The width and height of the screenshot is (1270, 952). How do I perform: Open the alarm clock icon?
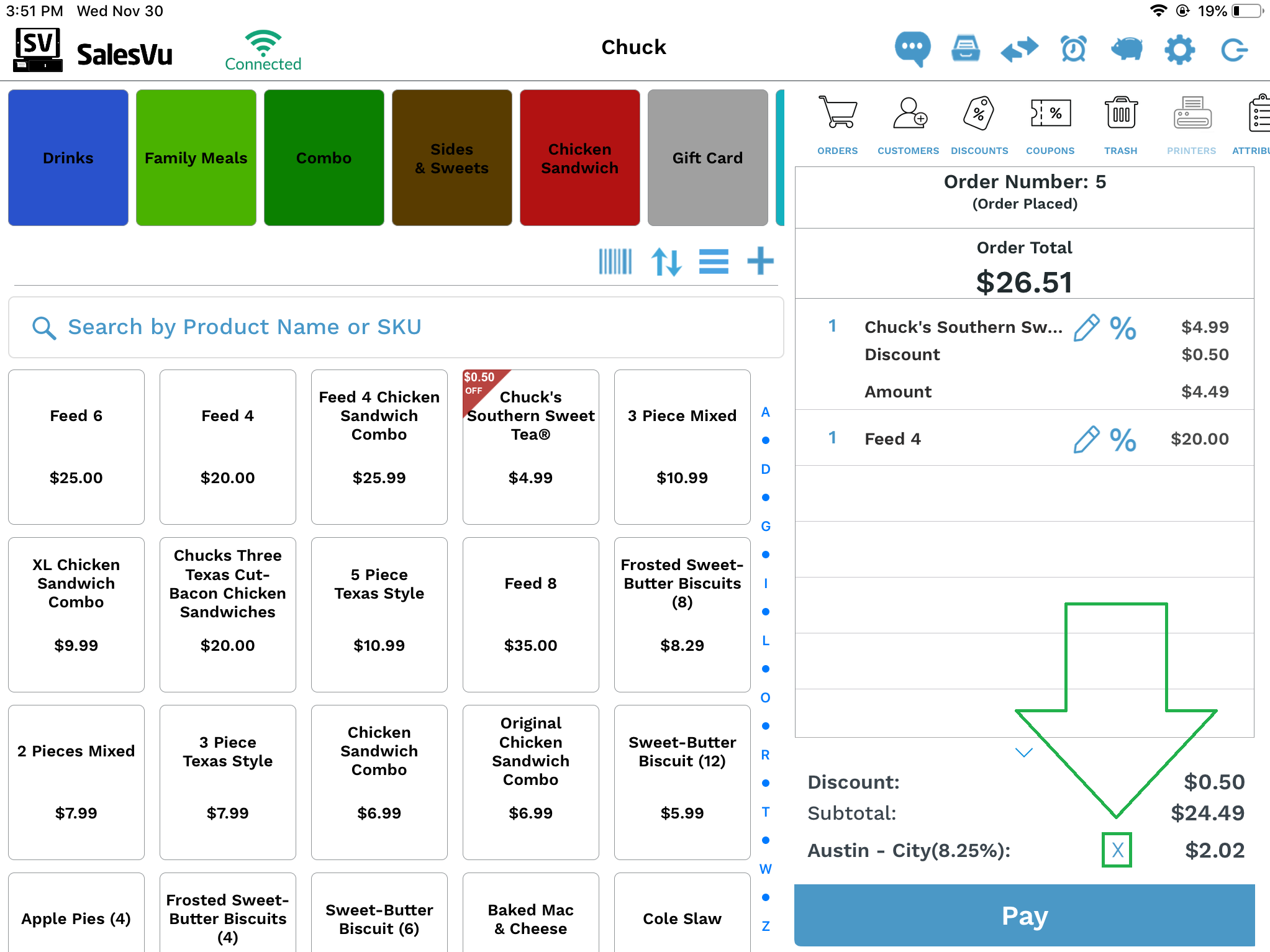(x=1073, y=49)
